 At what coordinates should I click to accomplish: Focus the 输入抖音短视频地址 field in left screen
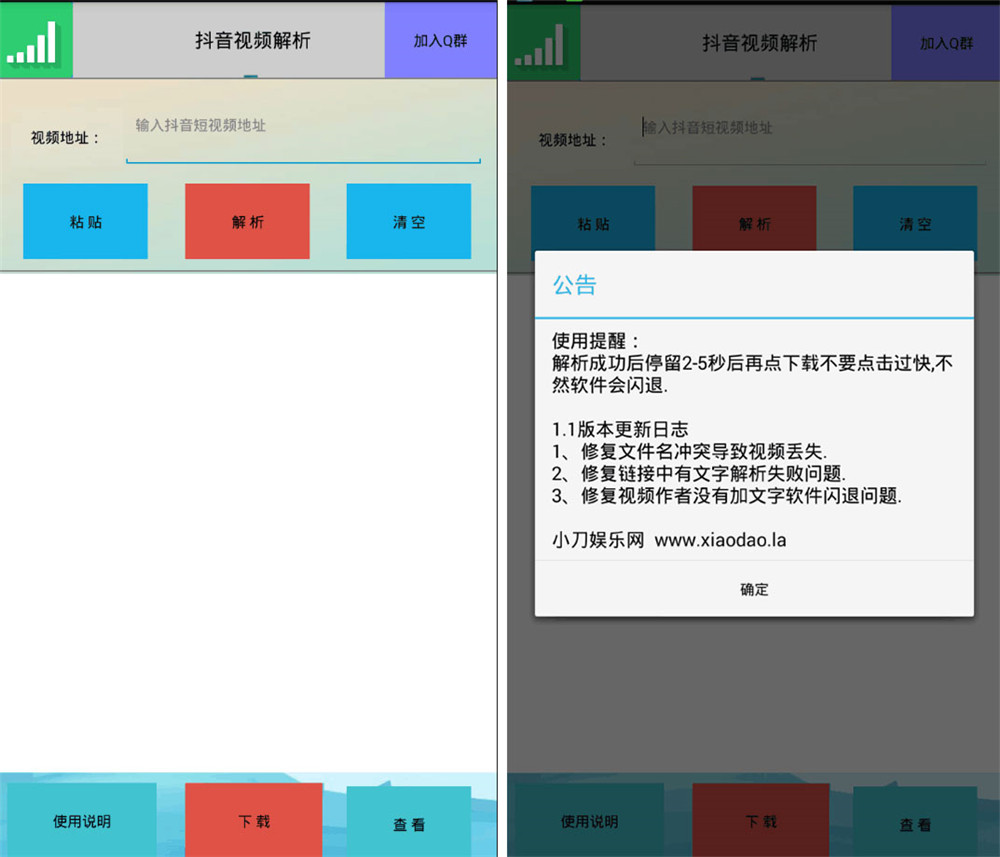click(303, 136)
